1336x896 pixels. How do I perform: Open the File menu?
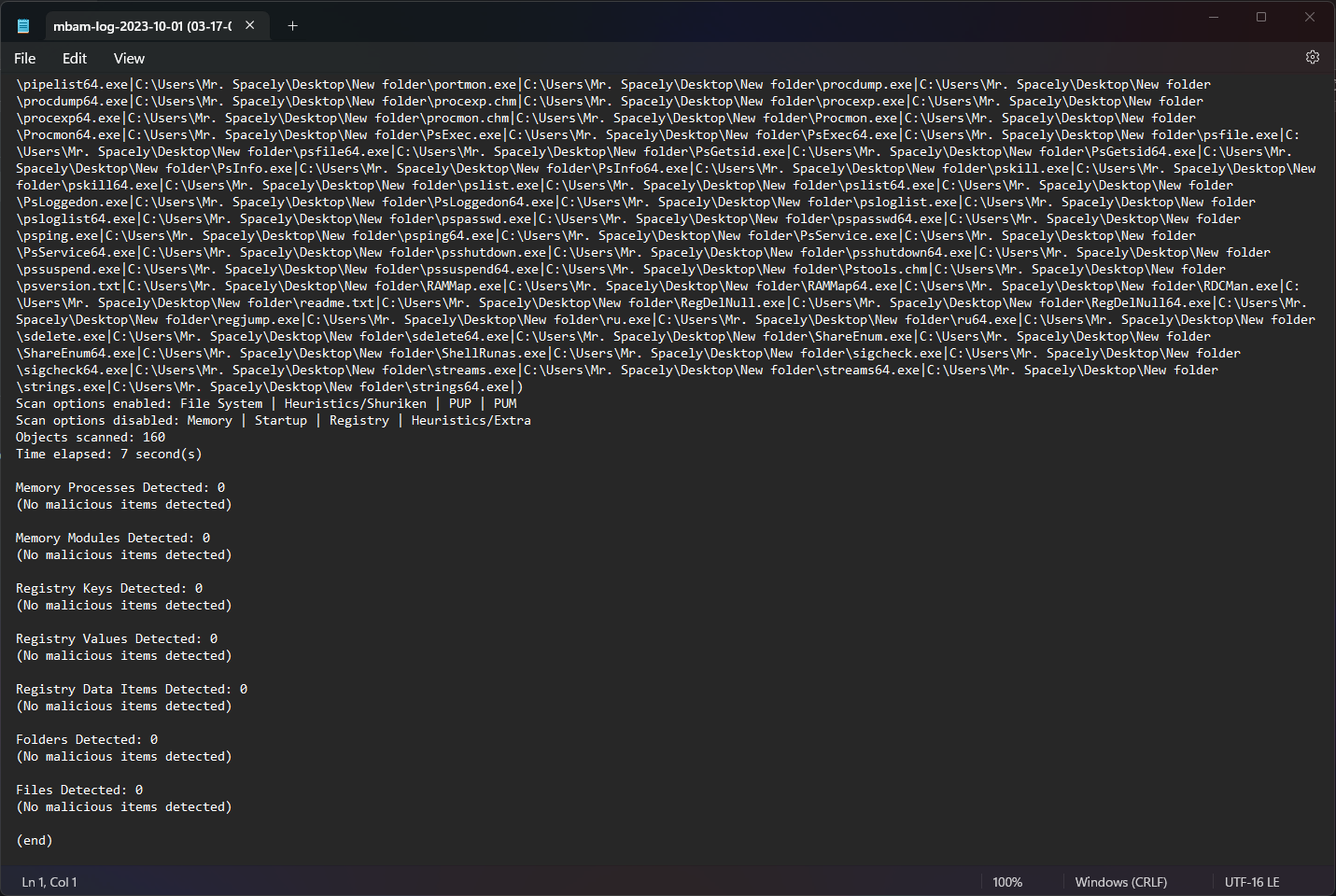point(25,58)
